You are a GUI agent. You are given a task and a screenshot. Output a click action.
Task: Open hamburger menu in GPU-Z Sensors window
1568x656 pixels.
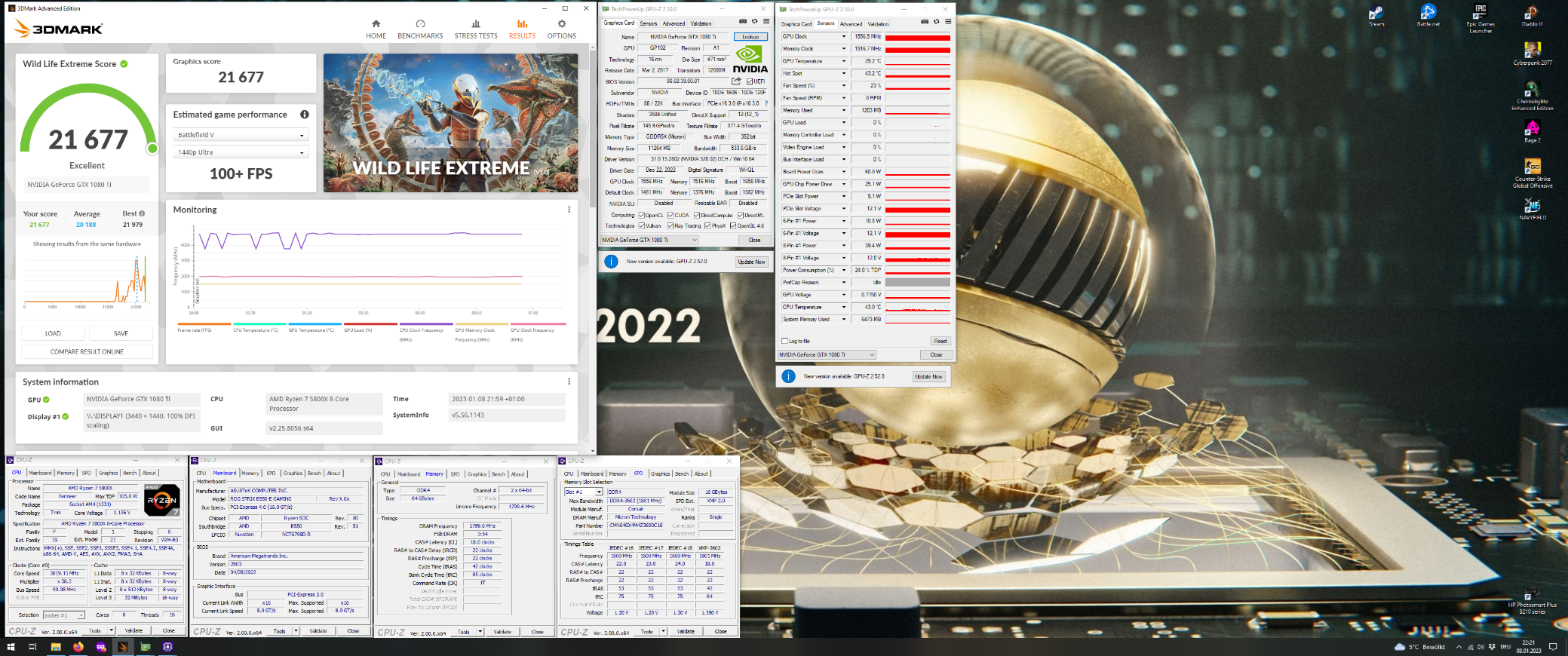pos(947,21)
